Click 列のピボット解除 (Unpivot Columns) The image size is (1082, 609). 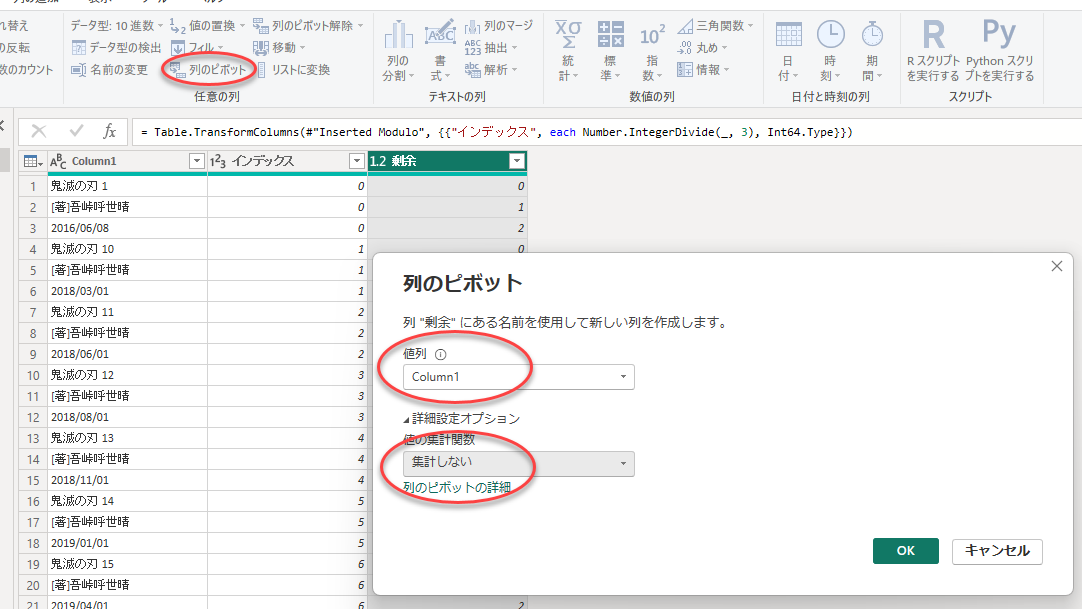(308, 26)
